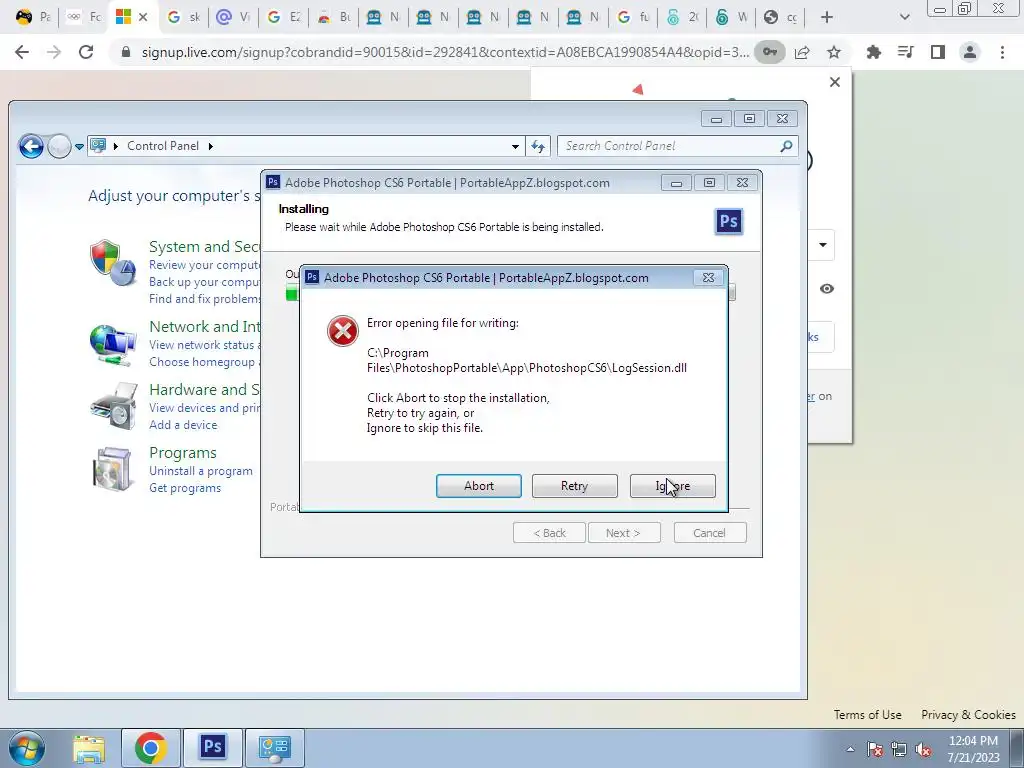Screen dimensions: 1024x768
Task: Click Network and Internet globe icon
Action: point(113,344)
